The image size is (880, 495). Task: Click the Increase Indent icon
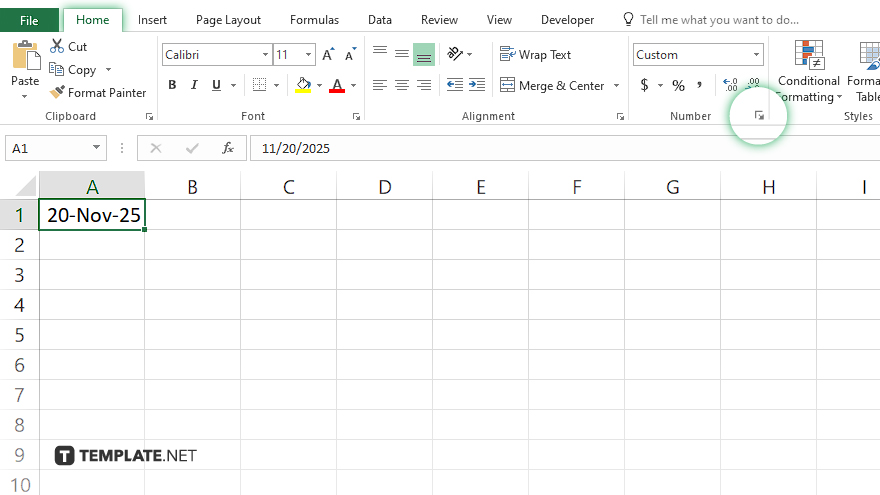(476, 86)
